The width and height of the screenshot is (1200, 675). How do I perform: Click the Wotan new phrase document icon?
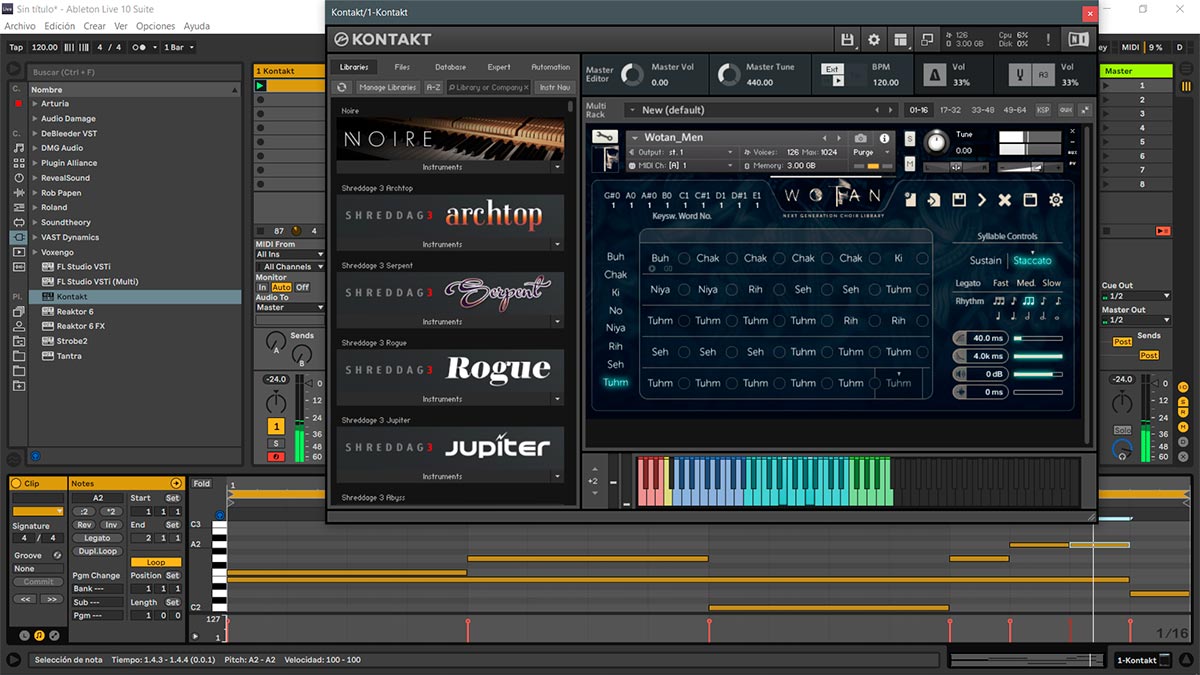(x=910, y=199)
